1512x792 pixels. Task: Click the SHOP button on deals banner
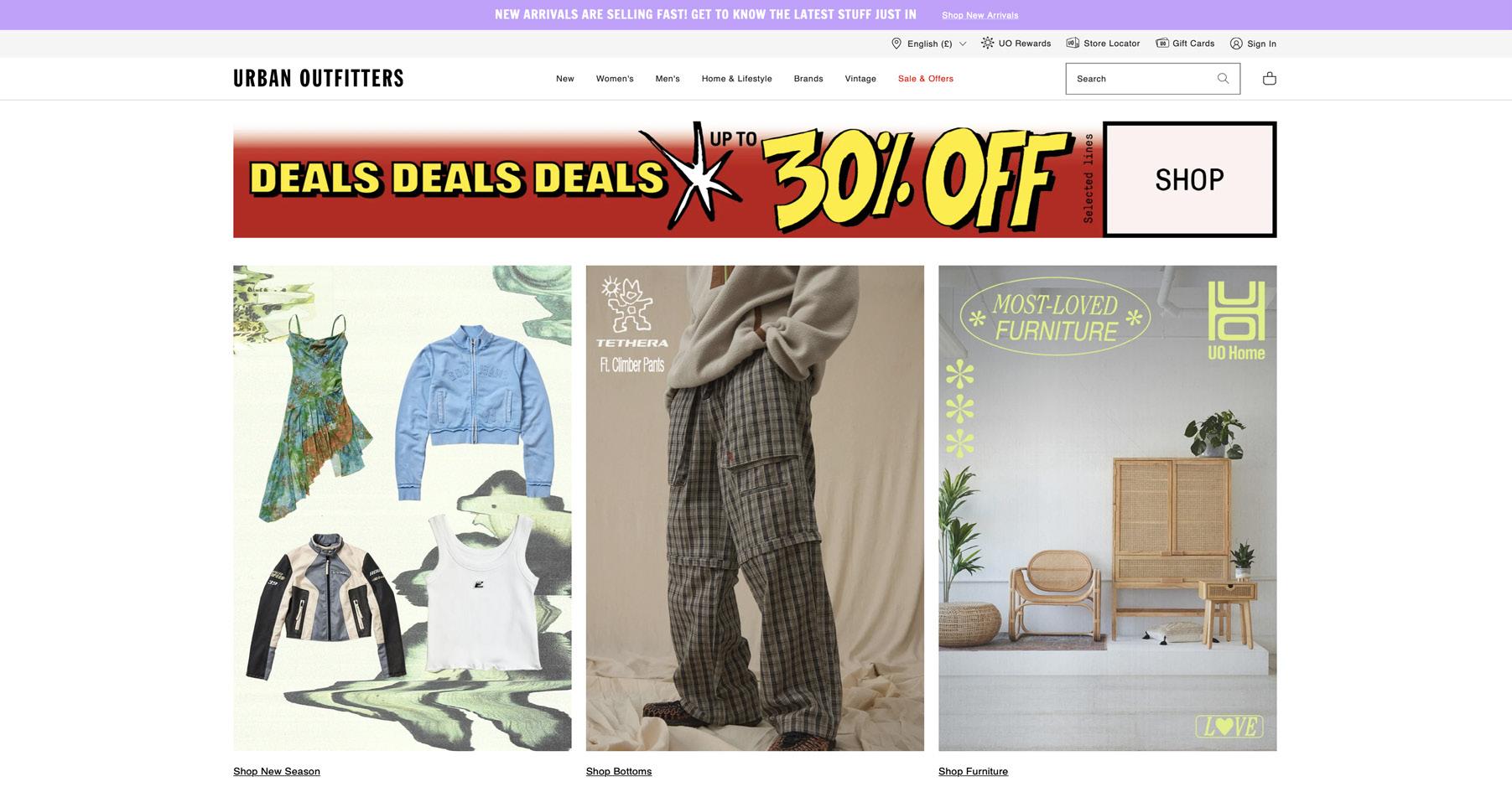pos(1189,179)
